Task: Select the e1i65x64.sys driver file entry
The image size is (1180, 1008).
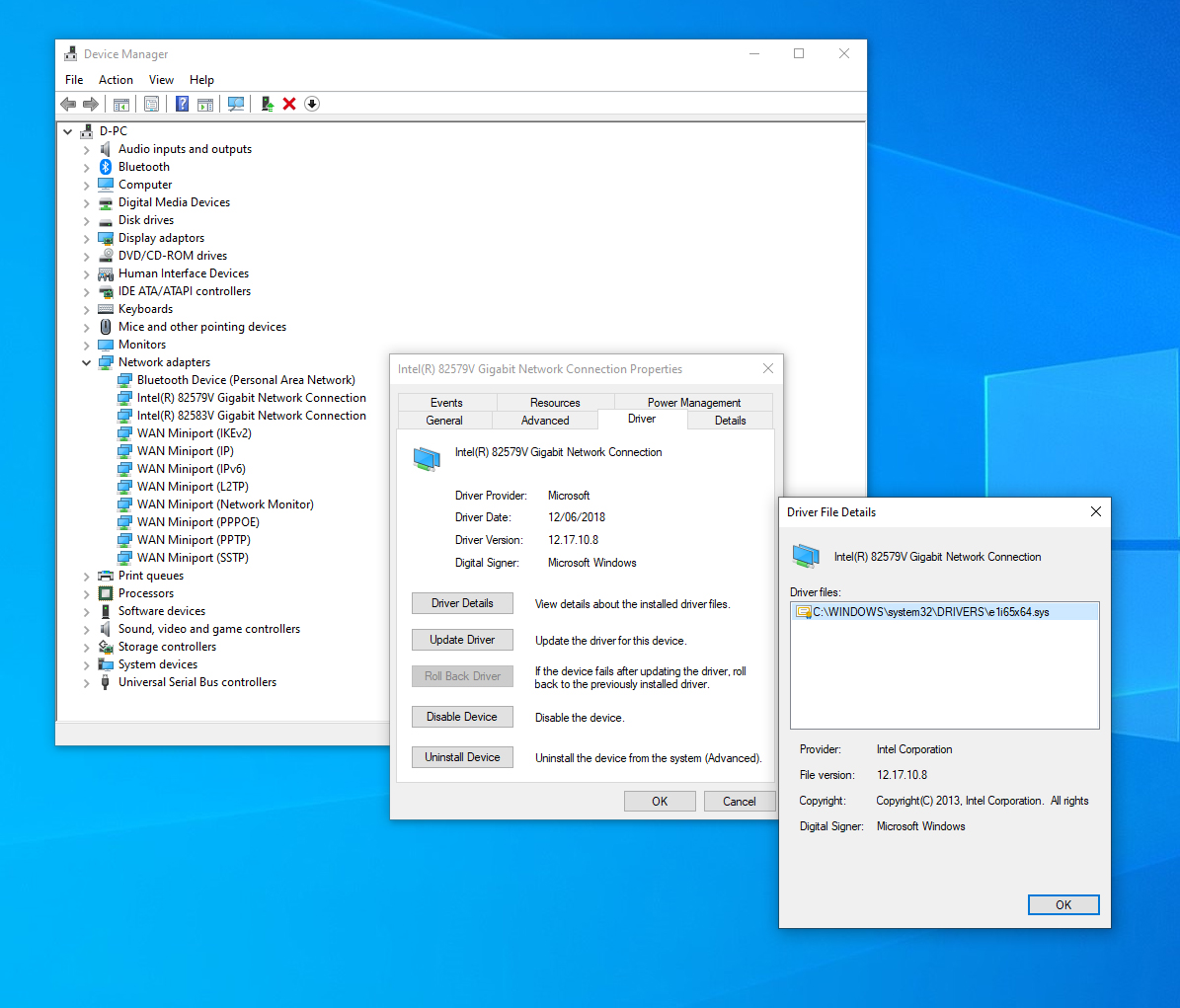Action: [x=944, y=612]
